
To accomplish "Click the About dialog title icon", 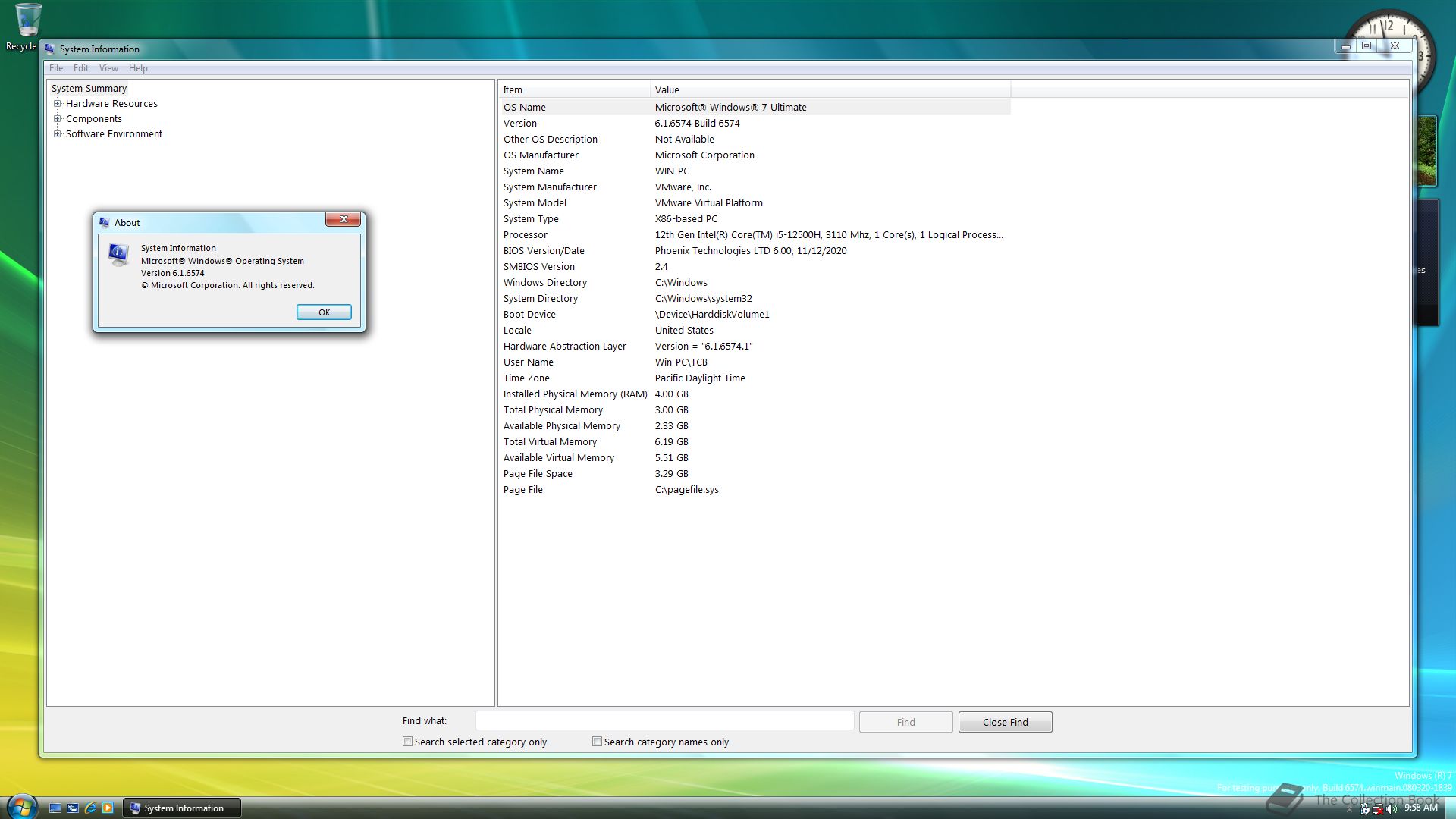I will pyautogui.click(x=105, y=223).
